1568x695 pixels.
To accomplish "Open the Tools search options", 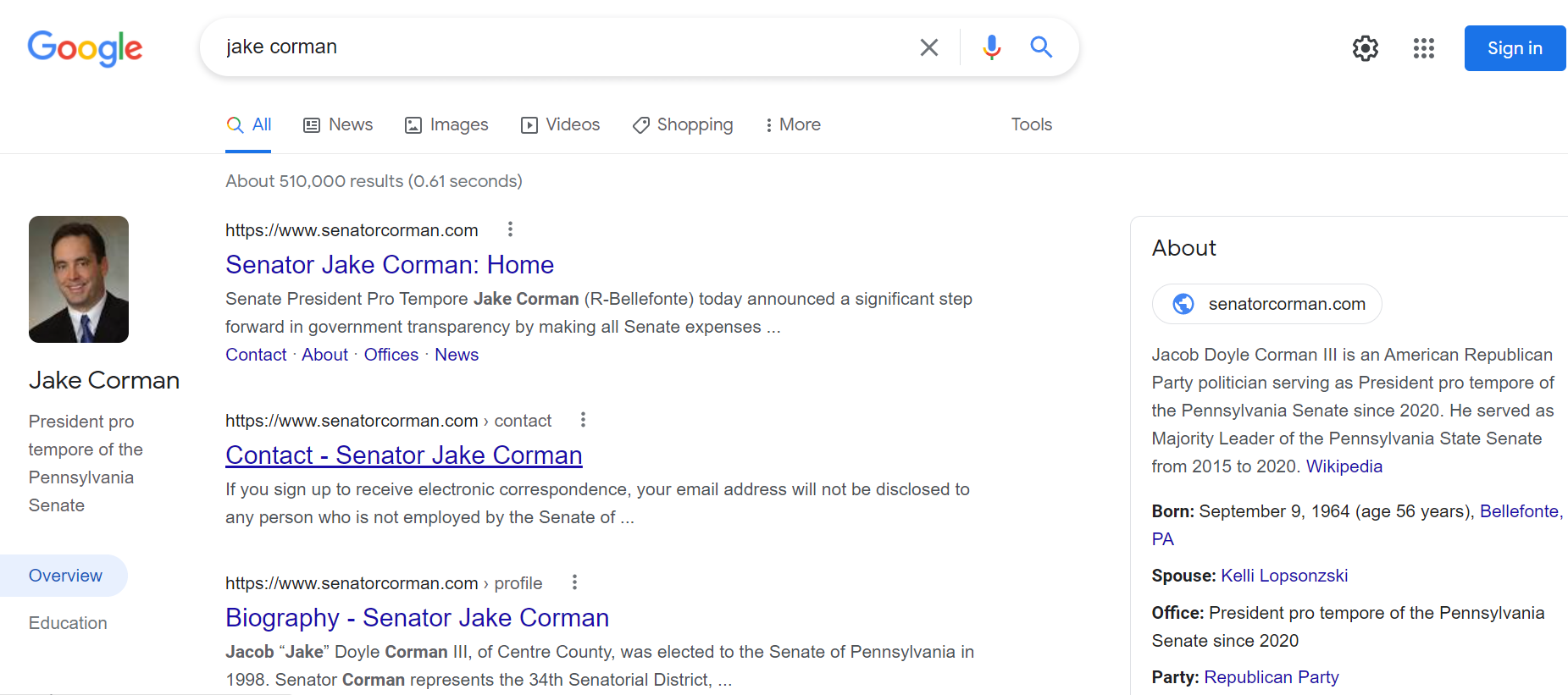I will click(x=1031, y=125).
